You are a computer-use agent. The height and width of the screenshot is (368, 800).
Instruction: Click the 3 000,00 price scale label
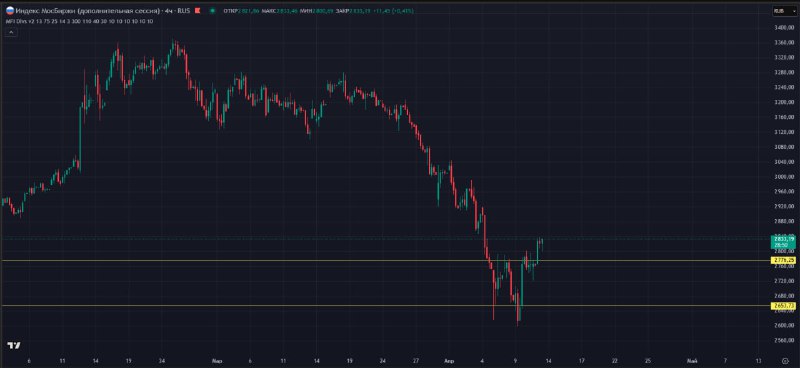pyautogui.click(x=784, y=177)
